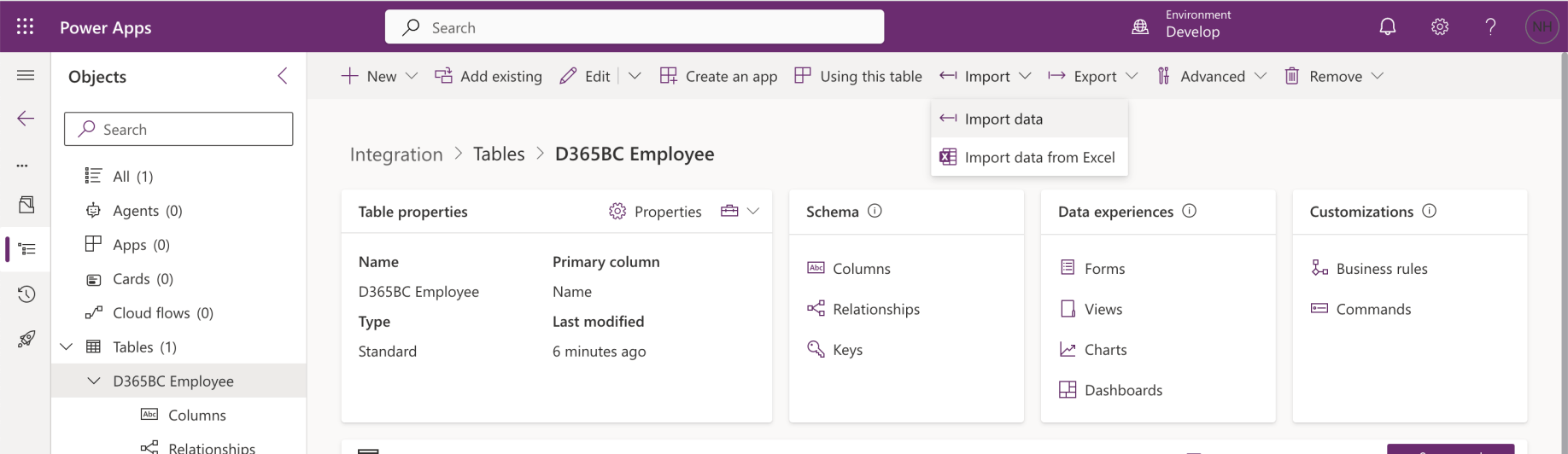Viewport: 1568px width, 454px height.
Task: Click the Objects search field
Action: 178,130
